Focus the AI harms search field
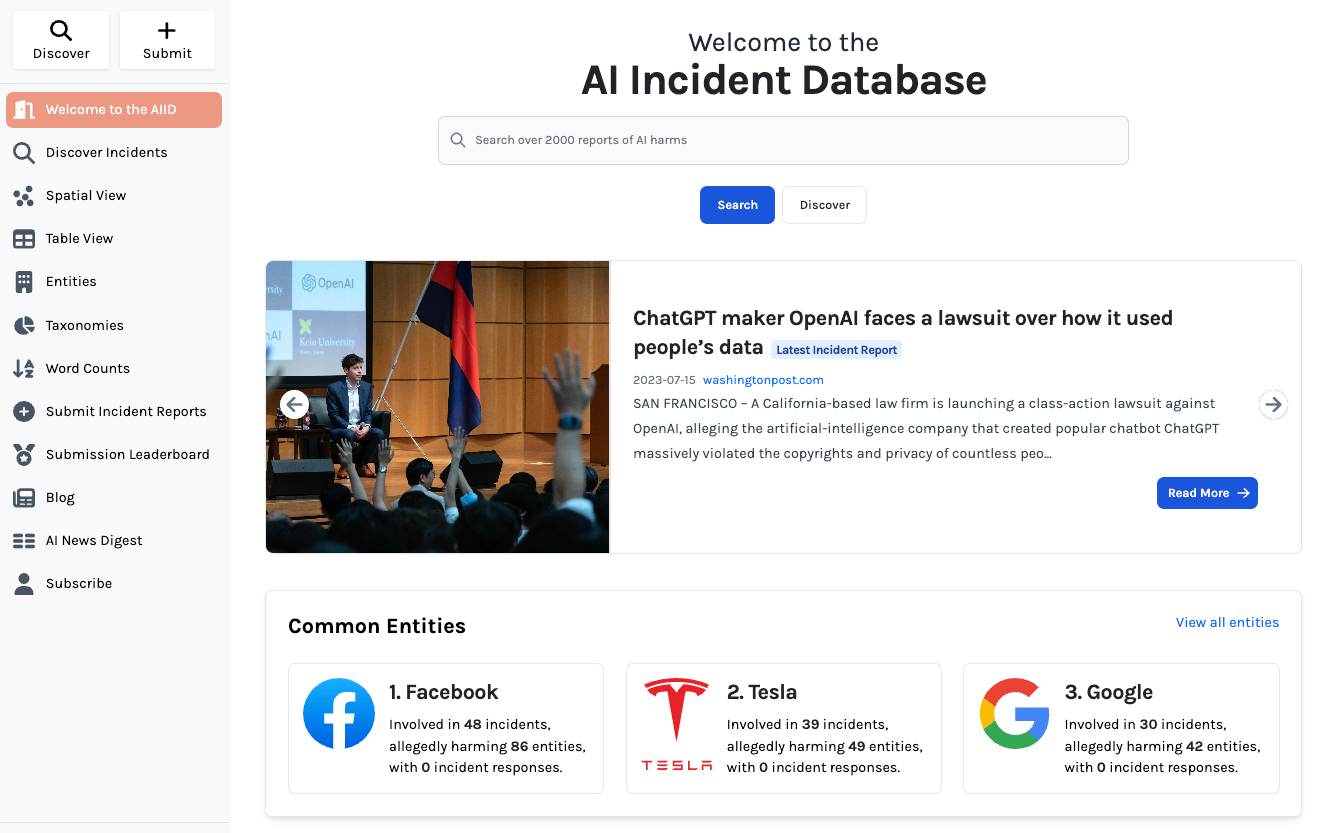This screenshot has width=1320, height=833. (x=783, y=140)
